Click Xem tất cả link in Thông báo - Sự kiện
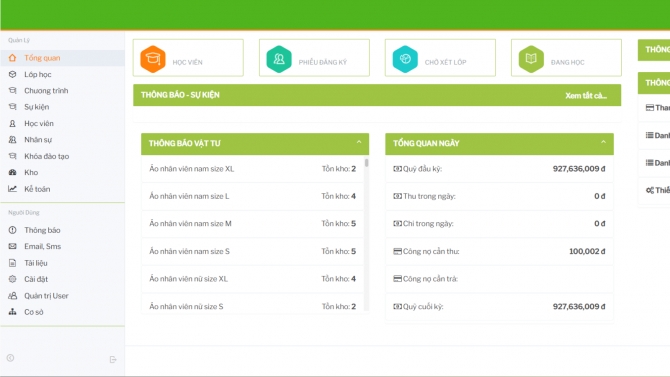Screen dimensions: 670x377 (x=586, y=96)
